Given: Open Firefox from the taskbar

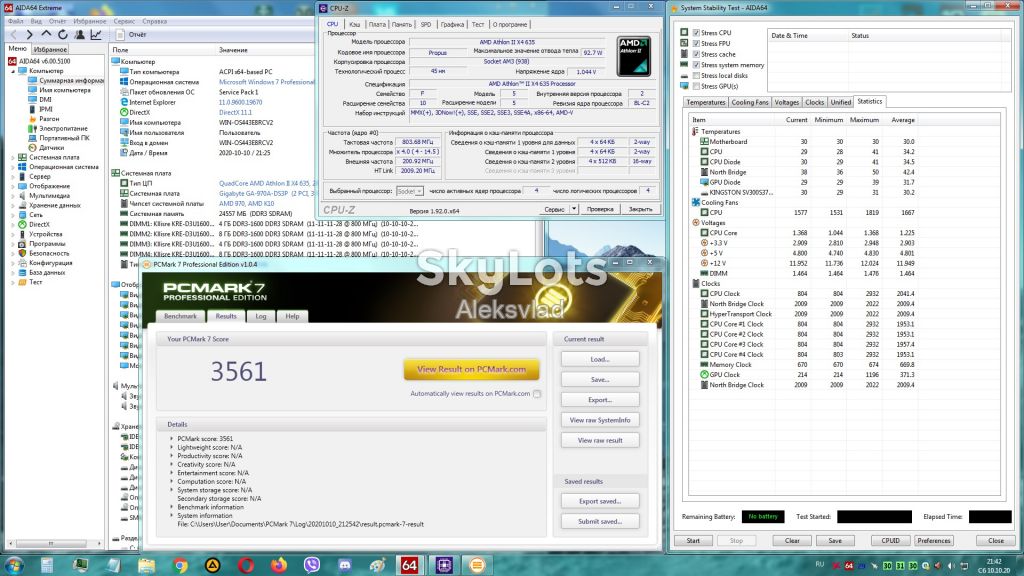Looking at the screenshot, I should 279,565.
